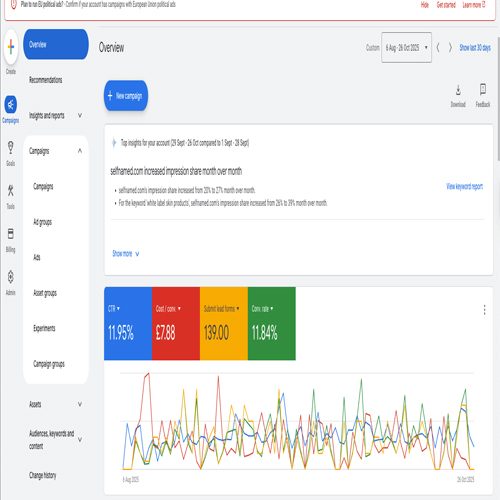Screen dimensions: 500x500
Task: Open the Tools wrench icon
Action: pos(11,191)
